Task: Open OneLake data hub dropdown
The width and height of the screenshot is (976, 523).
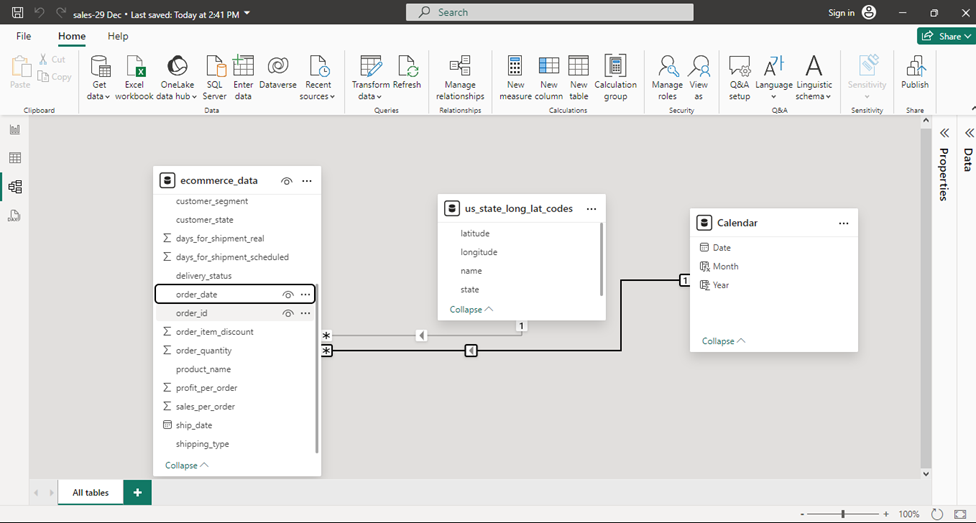Action: click(x=177, y=78)
